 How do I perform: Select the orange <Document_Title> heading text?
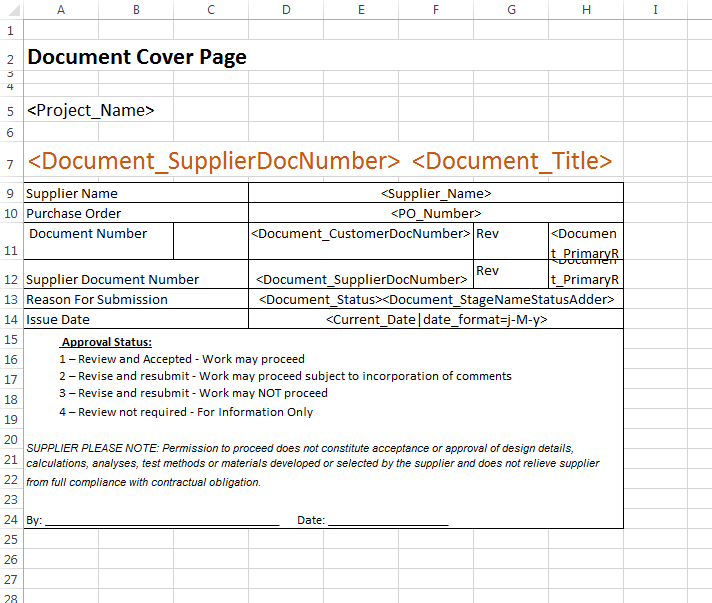tap(512, 161)
